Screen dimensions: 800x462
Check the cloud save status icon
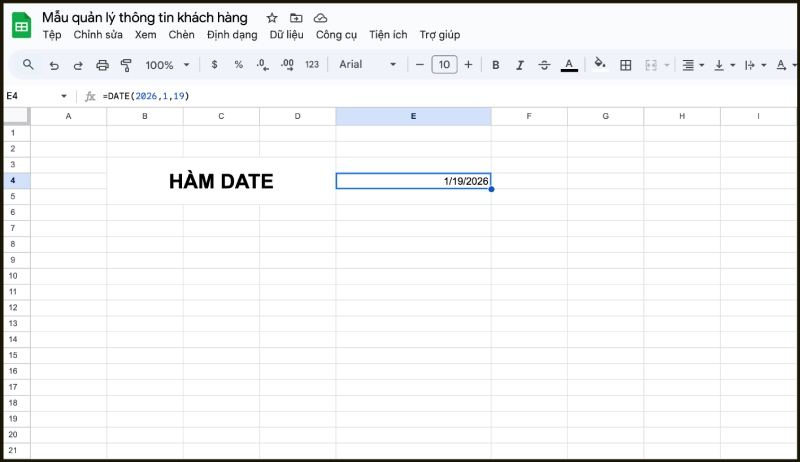(320, 18)
